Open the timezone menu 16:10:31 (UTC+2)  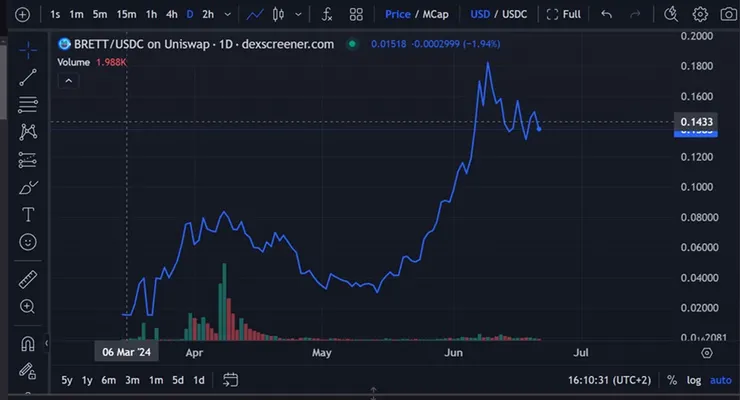(609, 380)
